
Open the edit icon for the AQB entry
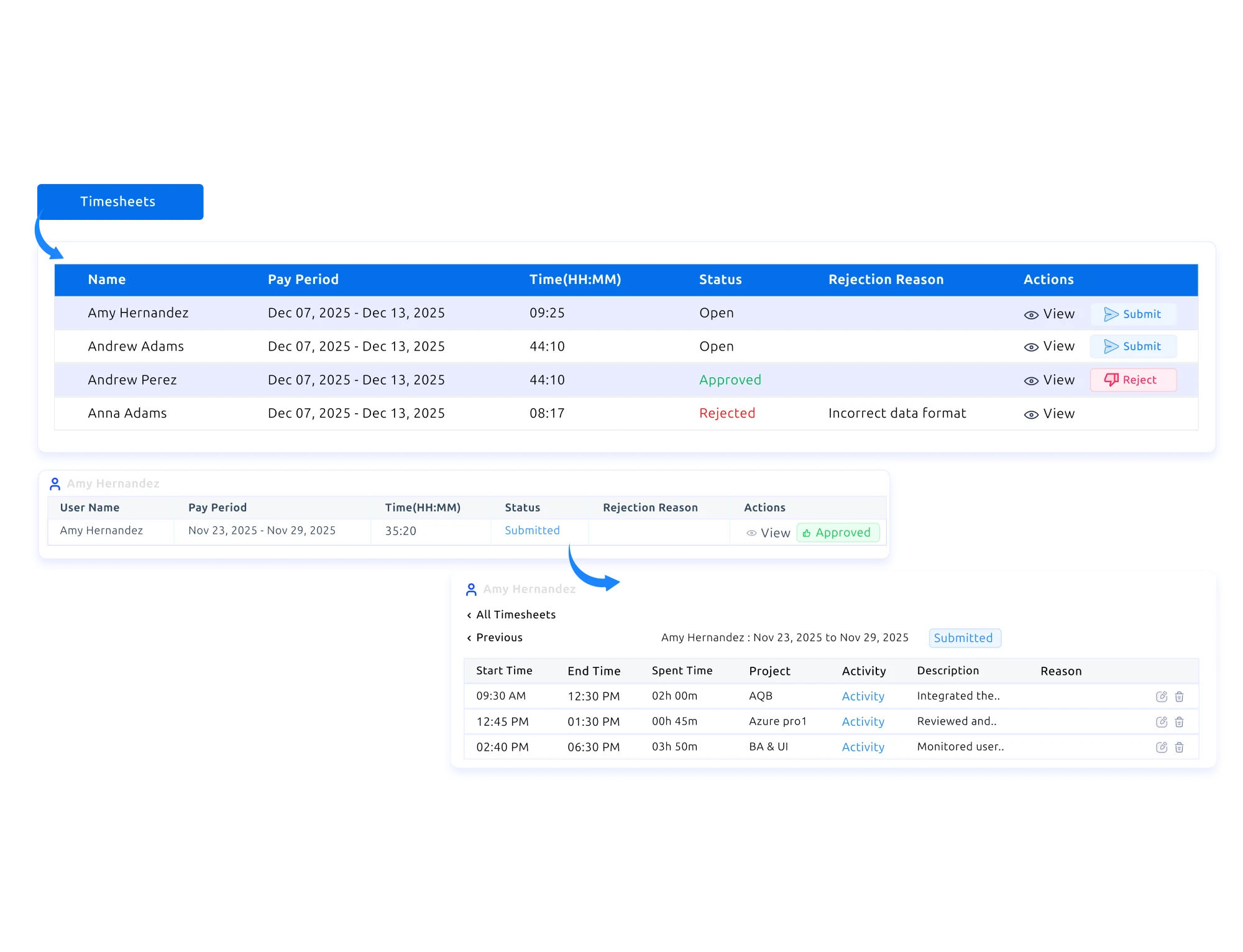click(1162, 696)
